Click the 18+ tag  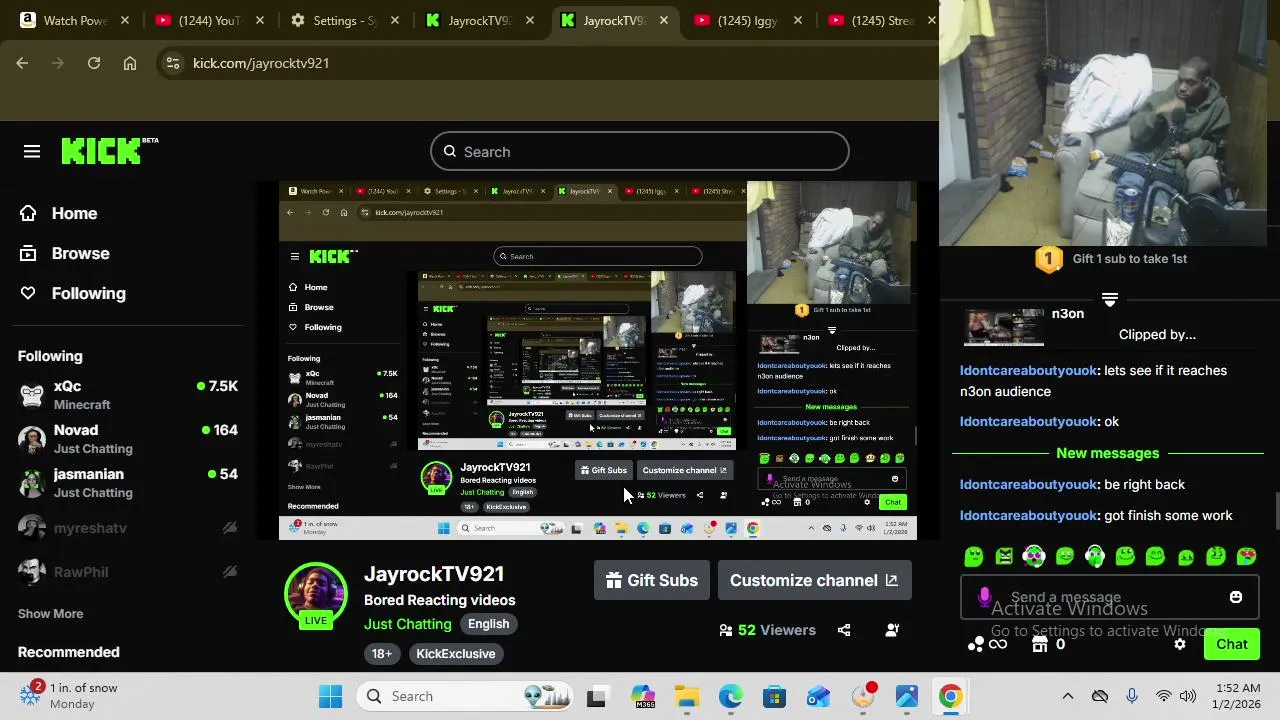coord(382,654)
